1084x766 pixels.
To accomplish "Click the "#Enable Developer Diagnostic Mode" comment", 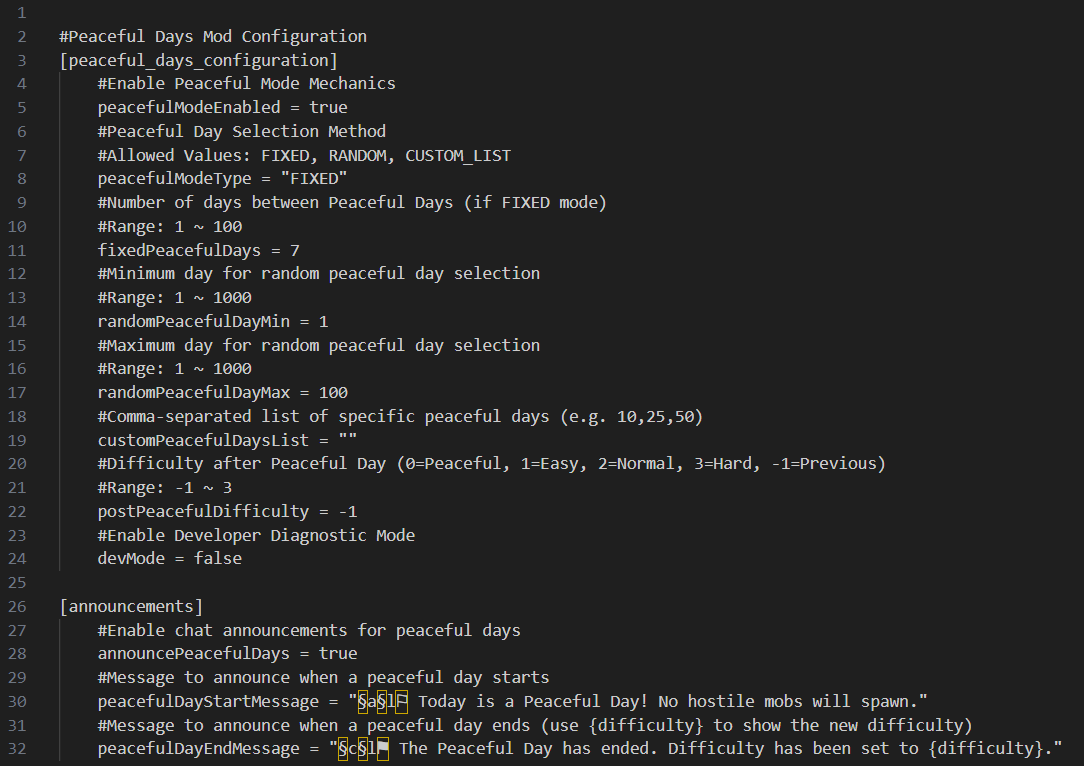I will coord(256,535).
